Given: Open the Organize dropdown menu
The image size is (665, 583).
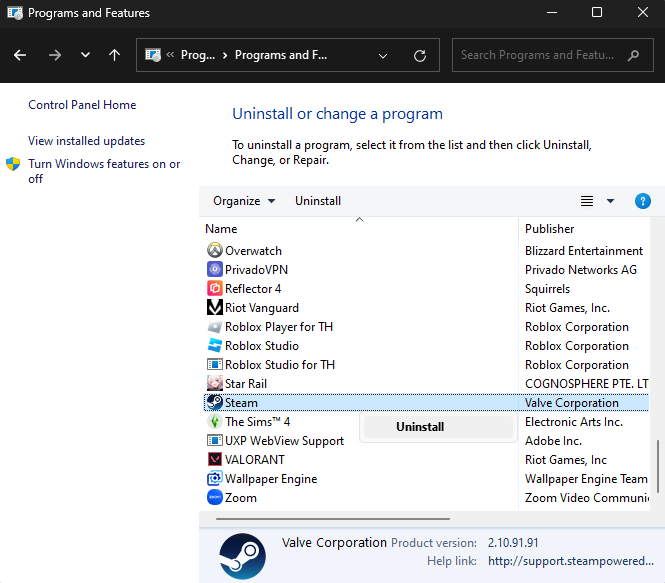Looking at the screenshot, I should (244, 201).
